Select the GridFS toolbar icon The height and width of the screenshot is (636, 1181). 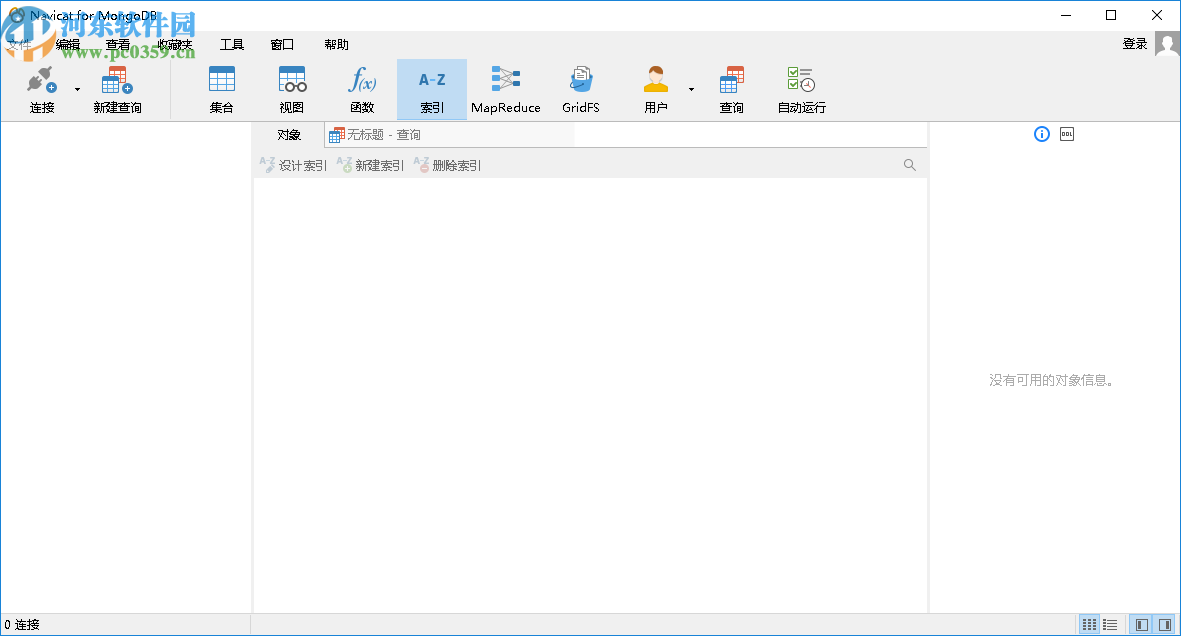[x=581, y=80]
